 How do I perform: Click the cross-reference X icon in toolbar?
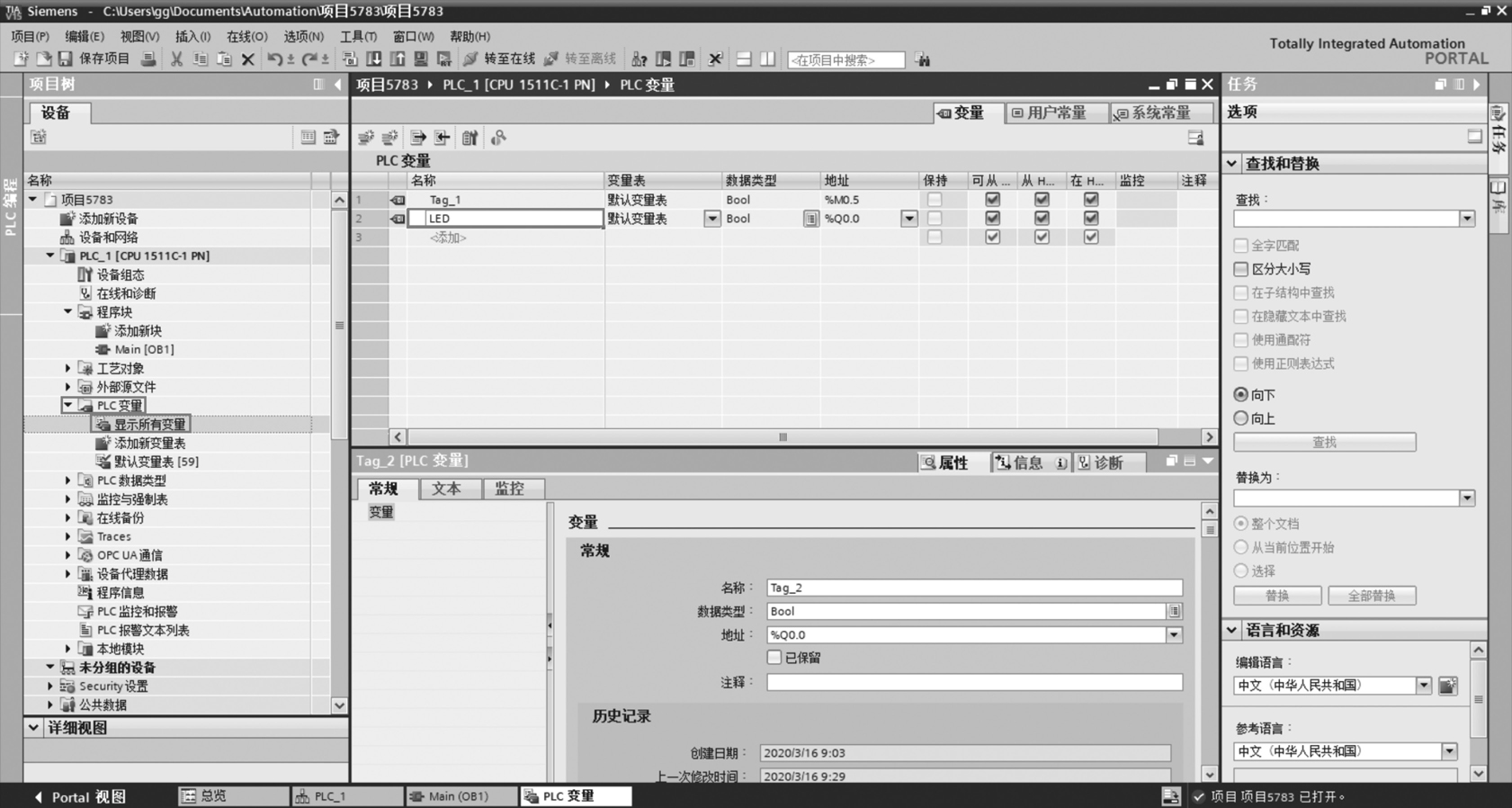(715, 59)
